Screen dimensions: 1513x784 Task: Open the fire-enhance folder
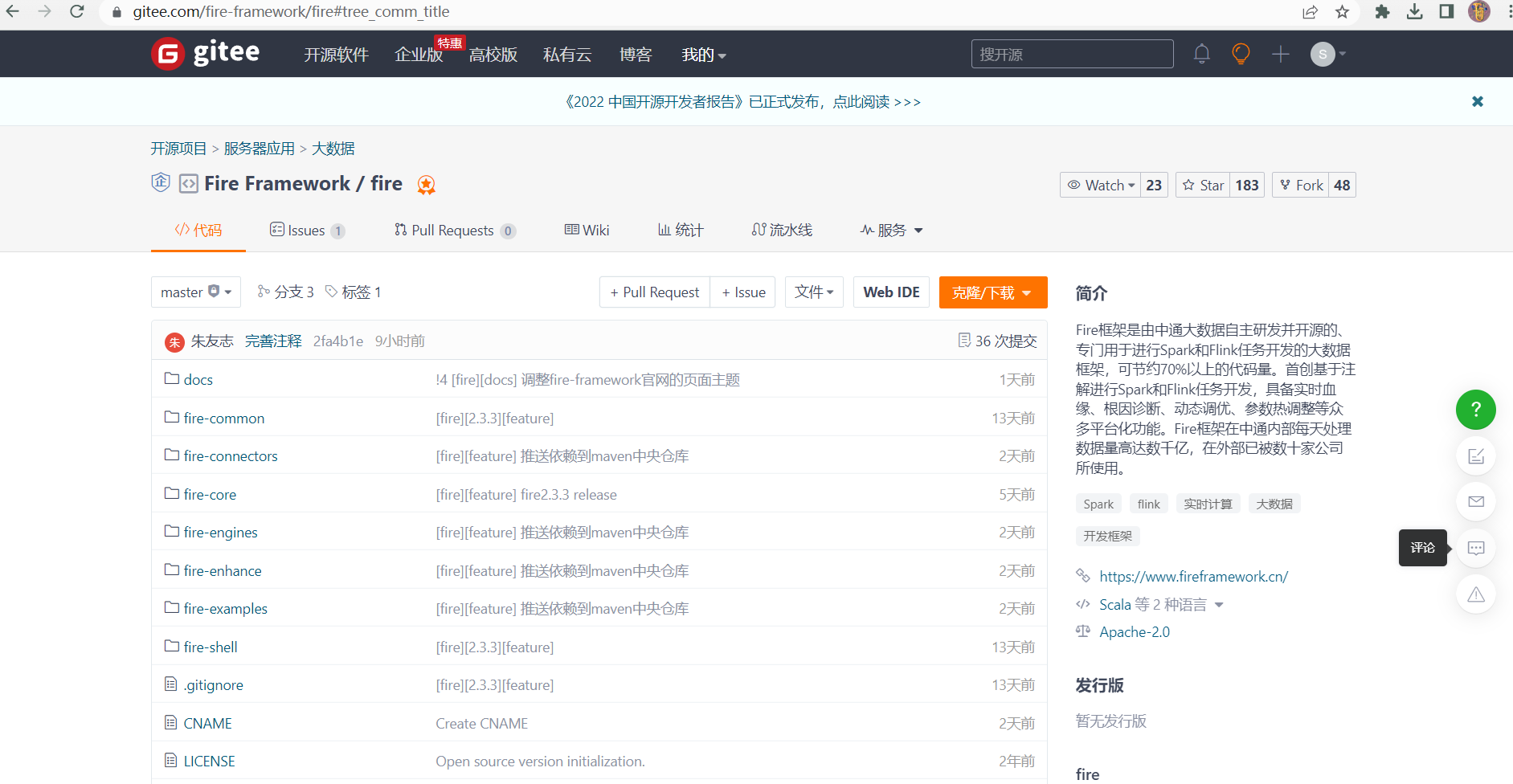pos(223,570)
